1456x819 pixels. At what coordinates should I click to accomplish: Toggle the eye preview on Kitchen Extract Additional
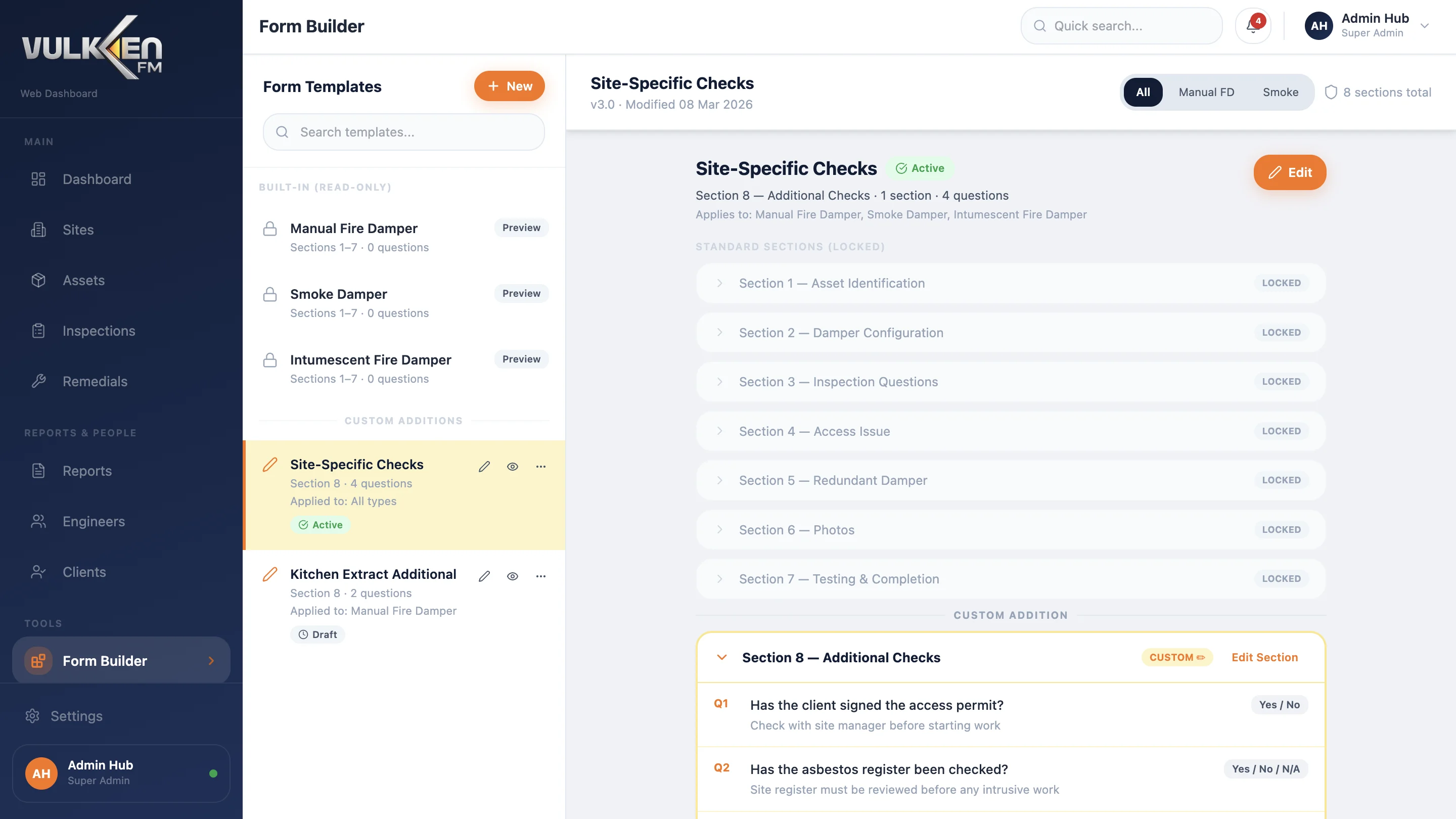[513, 575]
